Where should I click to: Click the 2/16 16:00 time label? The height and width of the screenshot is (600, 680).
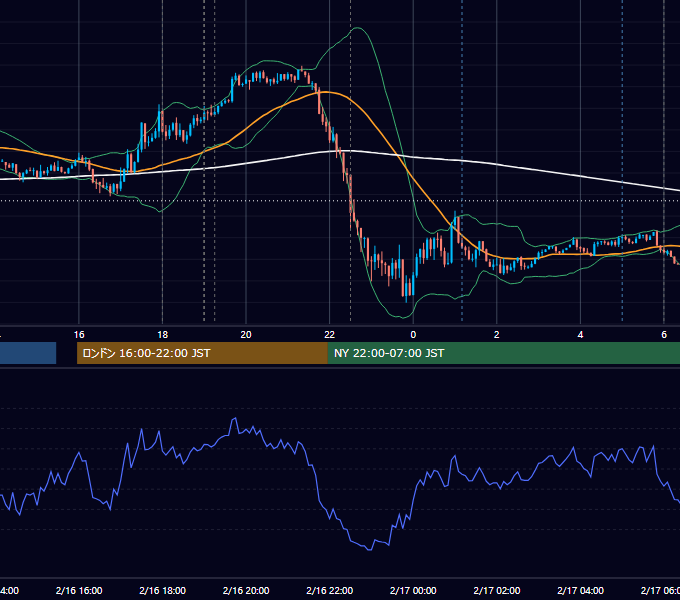(79, 590)
